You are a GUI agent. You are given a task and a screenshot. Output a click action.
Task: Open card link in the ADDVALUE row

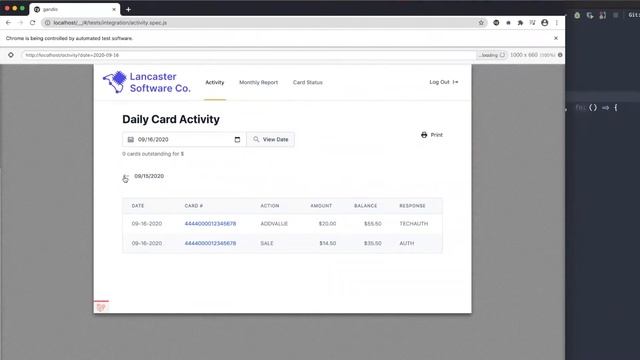pyautogui.click(x=210, y=224)
